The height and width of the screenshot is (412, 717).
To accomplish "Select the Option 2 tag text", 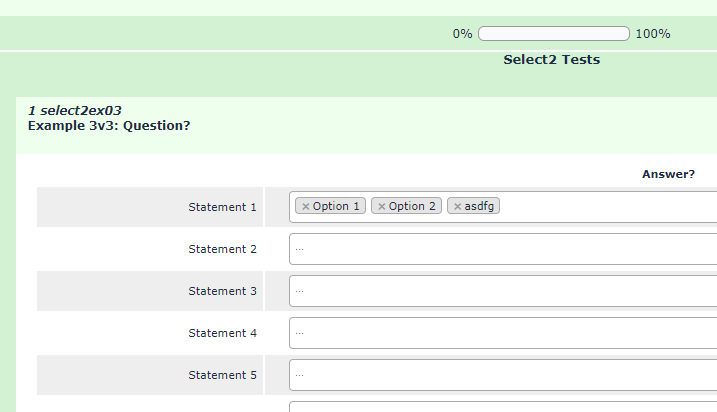I will point(413,207).
